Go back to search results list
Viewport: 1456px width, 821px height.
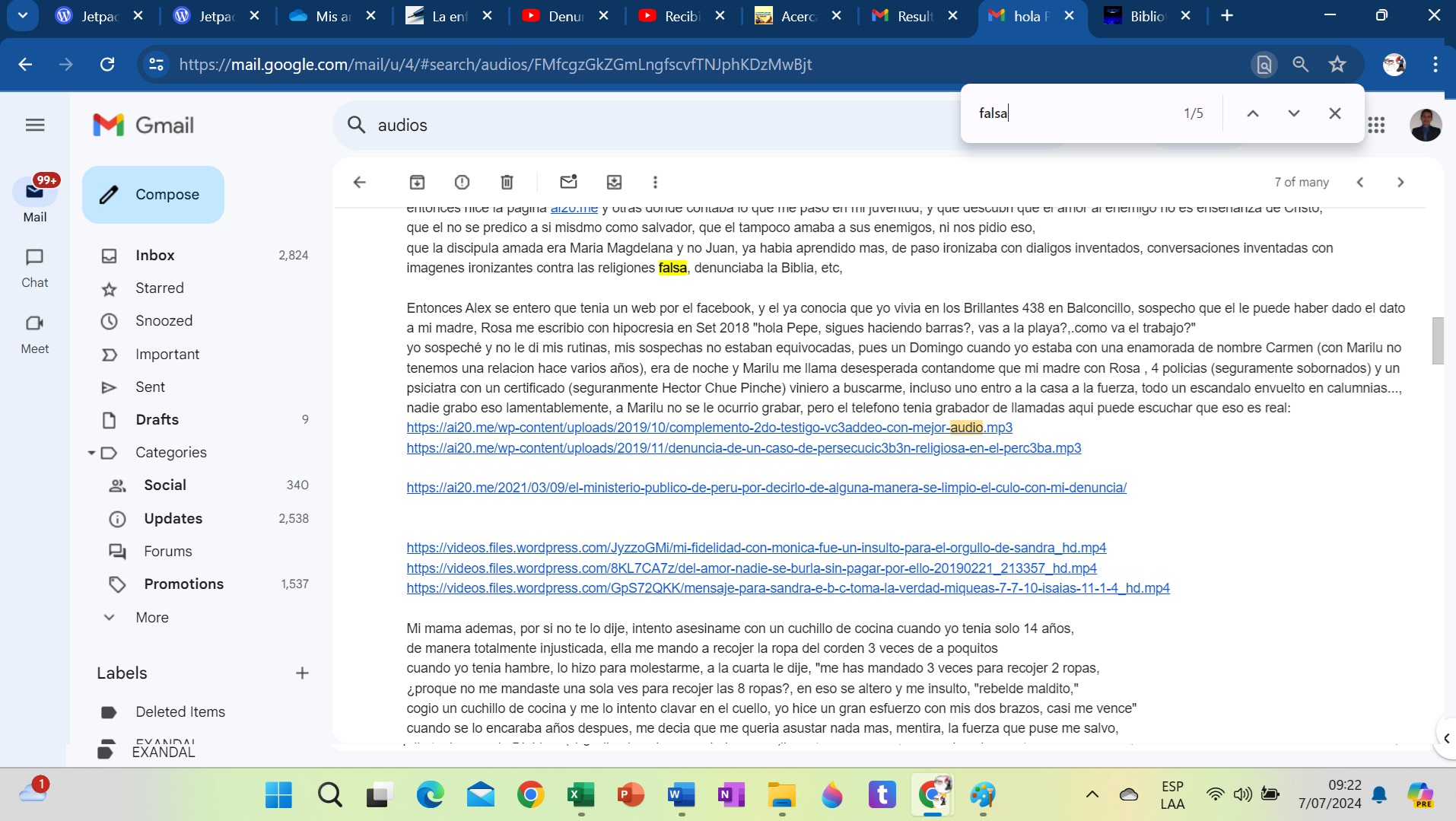(x=360, y=182)
